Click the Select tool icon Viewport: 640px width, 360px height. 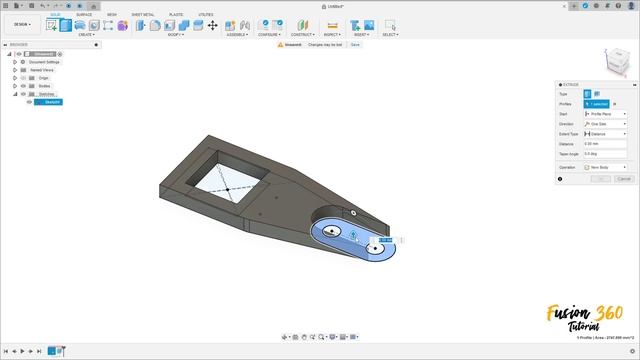click(390, 25)
